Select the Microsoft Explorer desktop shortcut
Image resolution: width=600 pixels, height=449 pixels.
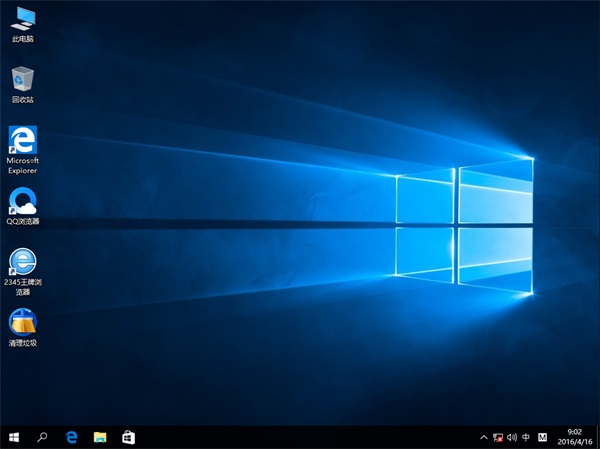click(x=22, y=139)
